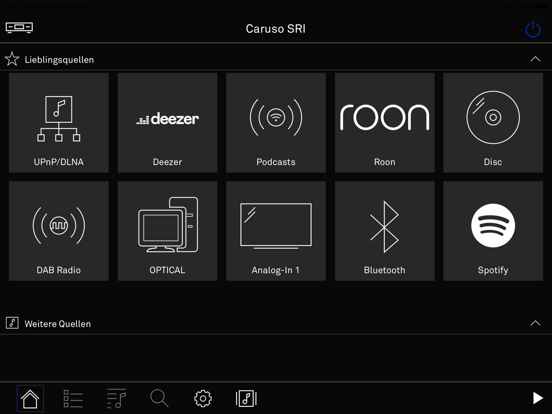Image resolution: width=552 pixels, height=414 pixels.
Task: Click the Weitere Quellen heading text
Action: click(58, 324)
